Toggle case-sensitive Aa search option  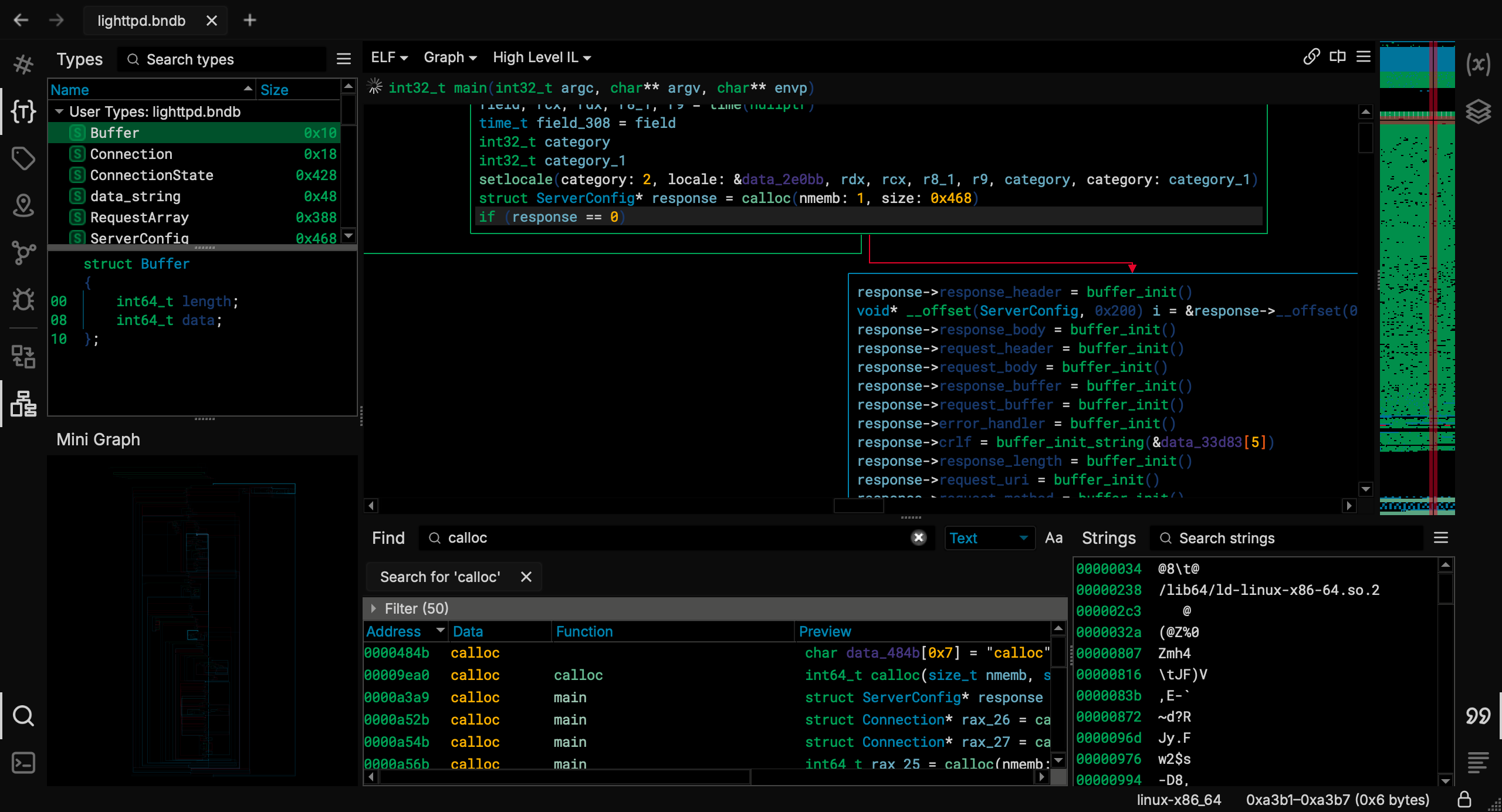pos(1054,538)
